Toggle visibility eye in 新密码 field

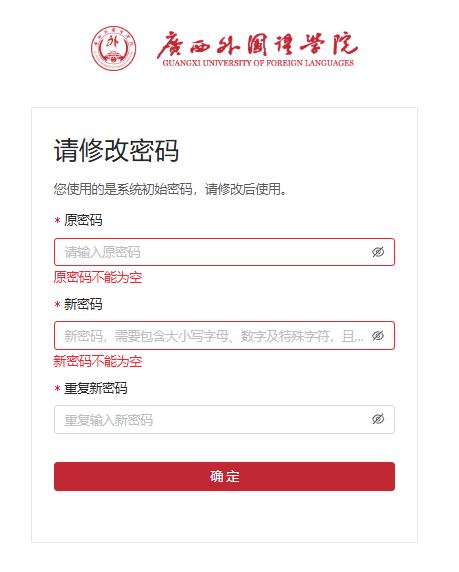tap(378, 336)
